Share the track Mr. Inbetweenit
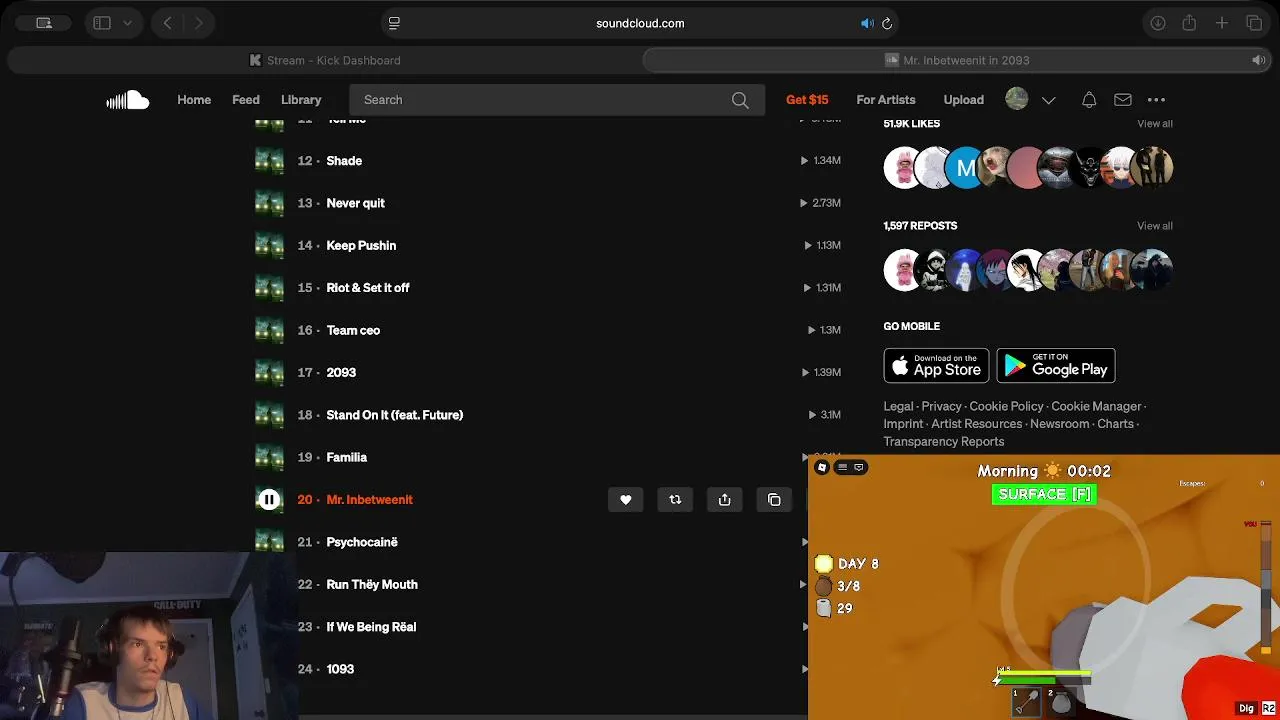This screenshot has width=1280, height=720. (725, 500)
